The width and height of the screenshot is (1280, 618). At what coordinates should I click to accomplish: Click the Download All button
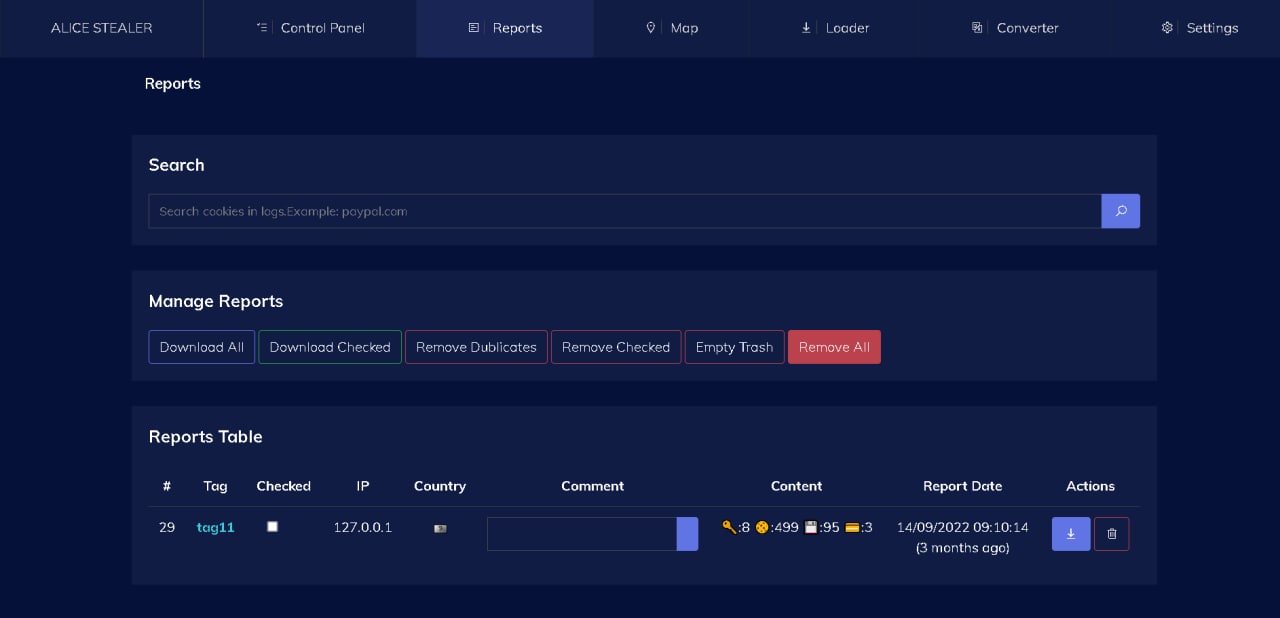(x=202, y=347)
